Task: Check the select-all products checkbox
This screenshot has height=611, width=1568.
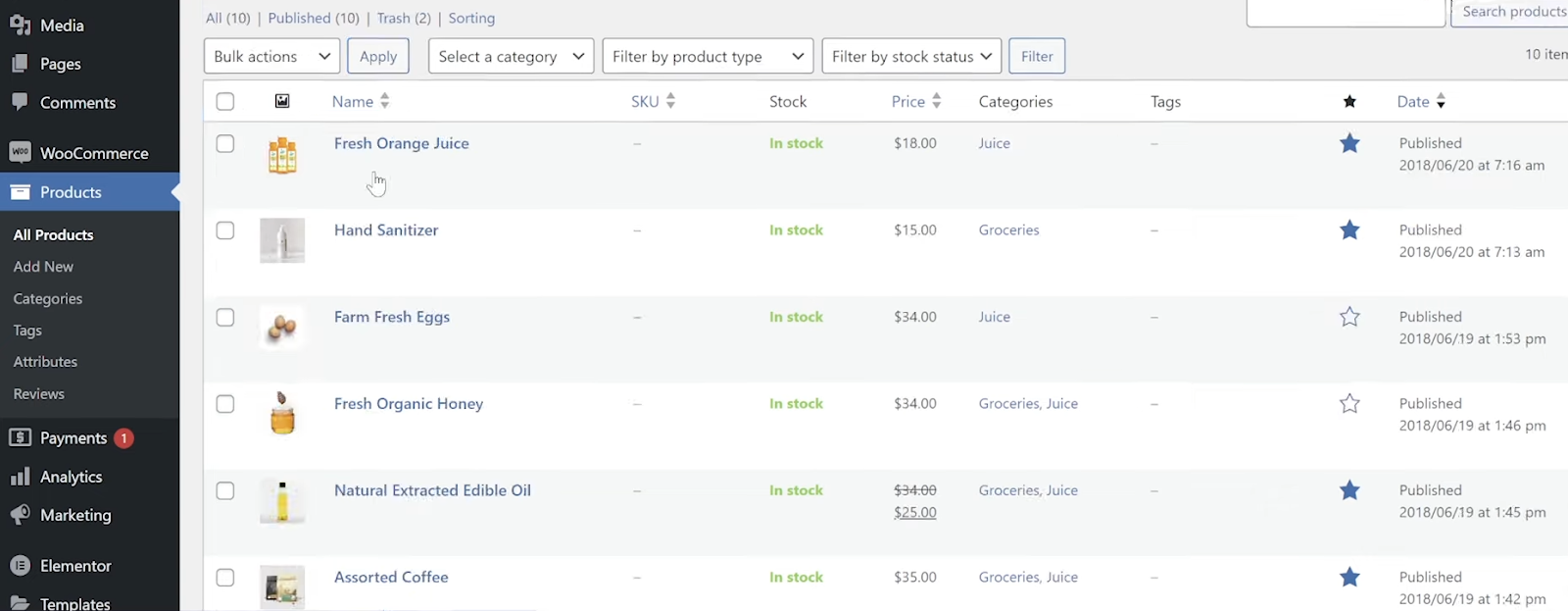Action: coord(225,101)
